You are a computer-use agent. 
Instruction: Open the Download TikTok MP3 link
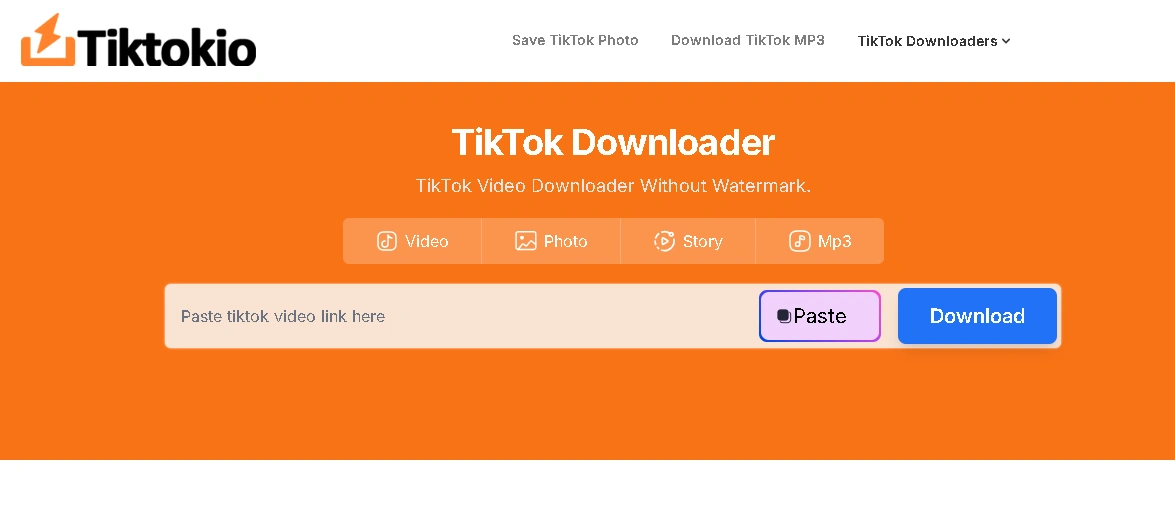pyautogui.click(x=747, y=40)
